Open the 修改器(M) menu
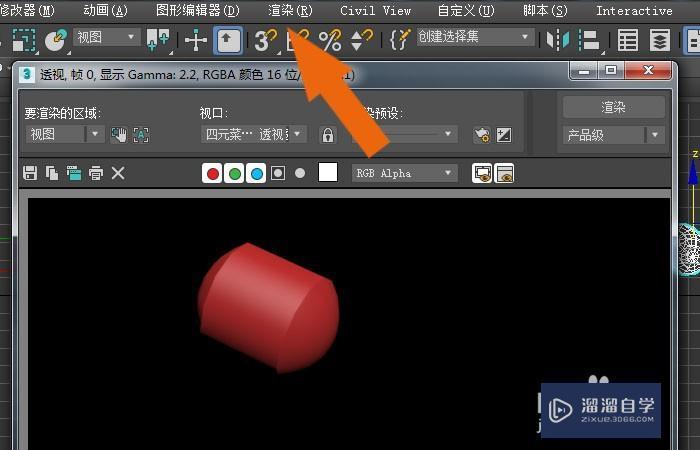Viewport: 700px width, 450px height. (x=27, y=10)
